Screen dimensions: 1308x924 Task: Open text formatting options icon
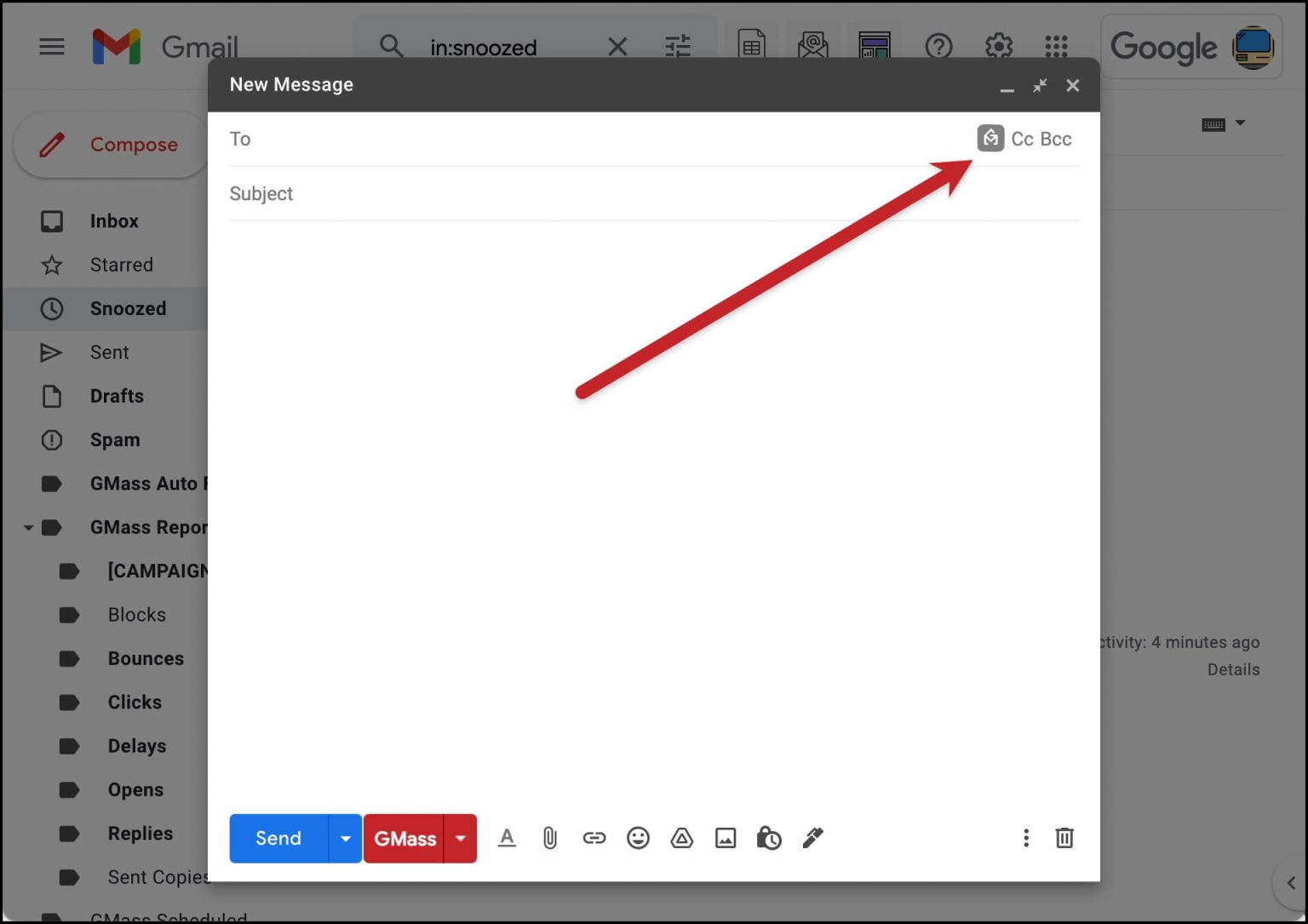coord(507,838)
